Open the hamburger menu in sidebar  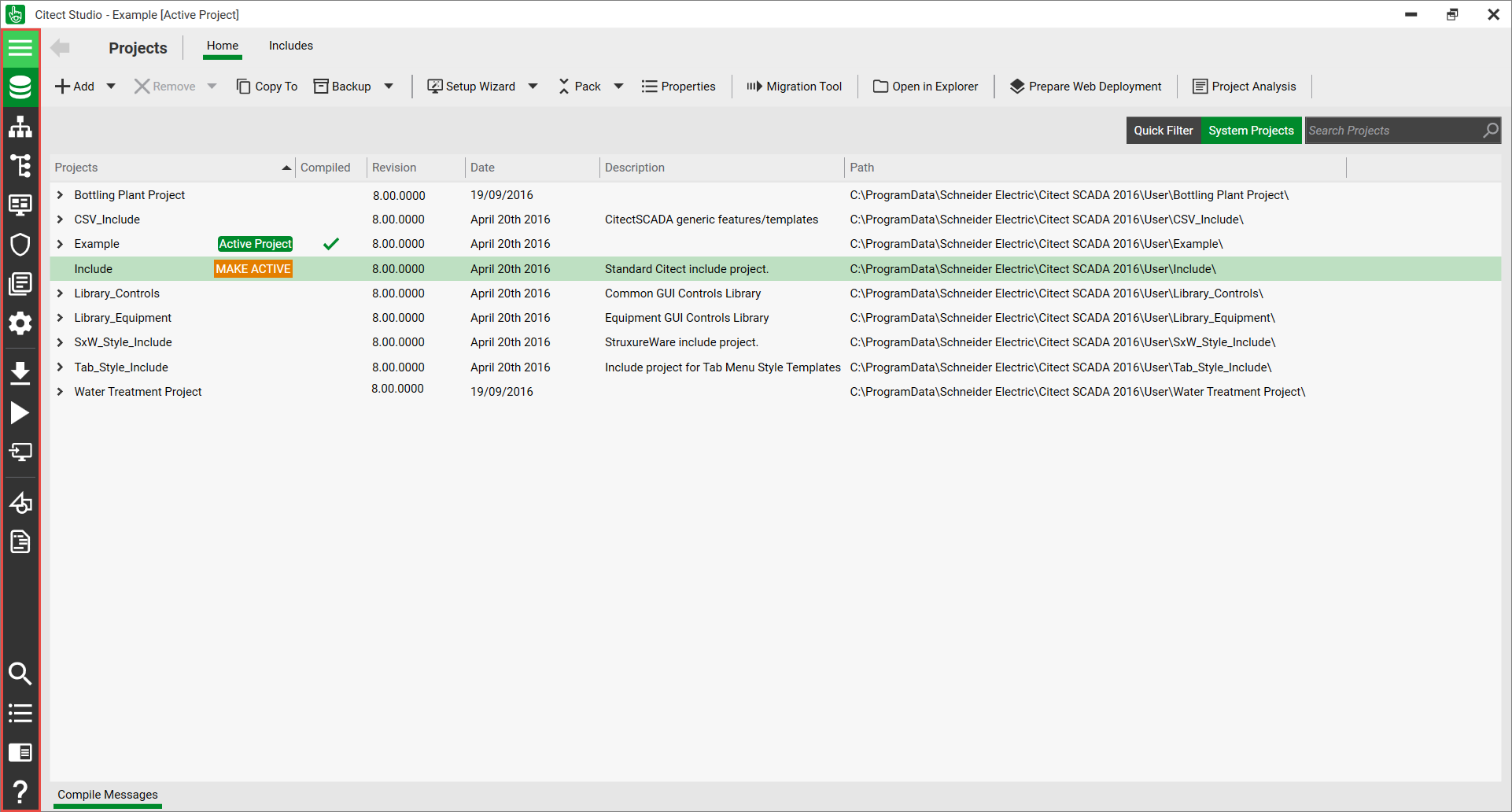pos(20,48)
